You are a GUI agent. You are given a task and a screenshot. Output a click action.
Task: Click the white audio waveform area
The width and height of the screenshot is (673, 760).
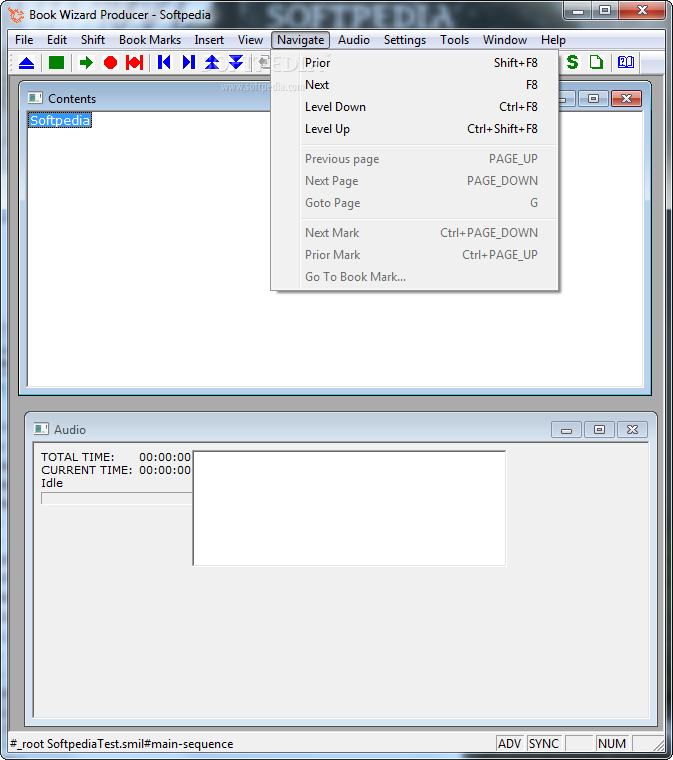pos(349,508)
